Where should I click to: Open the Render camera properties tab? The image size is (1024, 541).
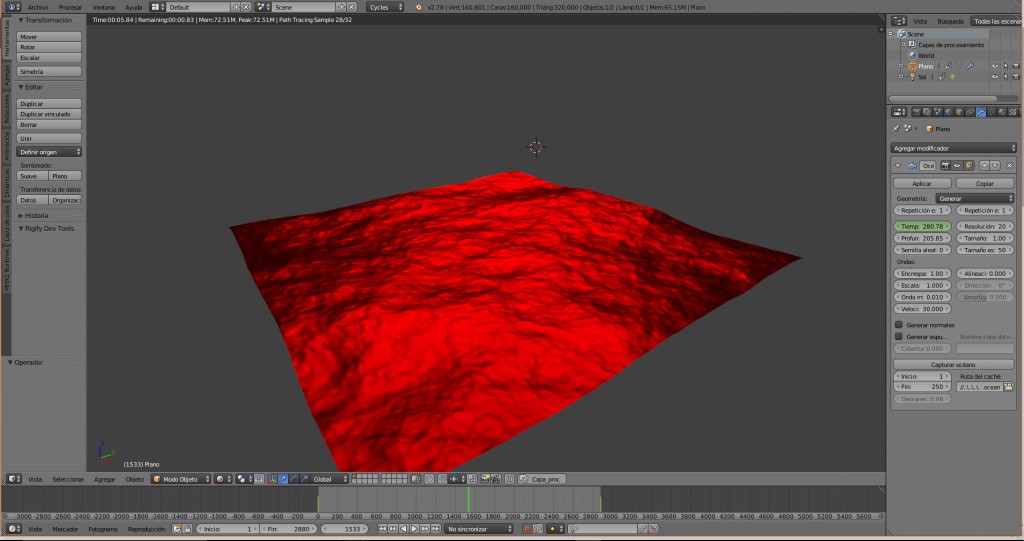tap(916, 112)
